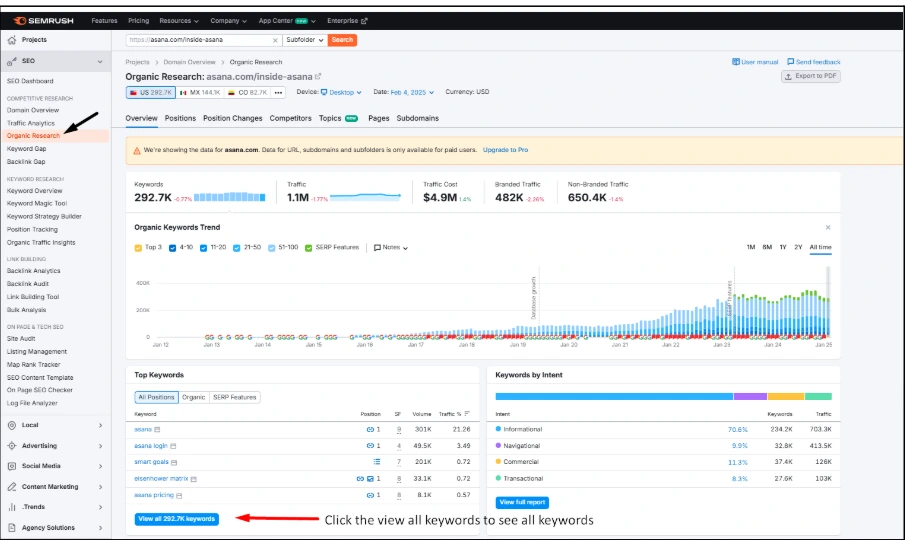Click the Commercial yellow intent bar segment

point(786,397)
